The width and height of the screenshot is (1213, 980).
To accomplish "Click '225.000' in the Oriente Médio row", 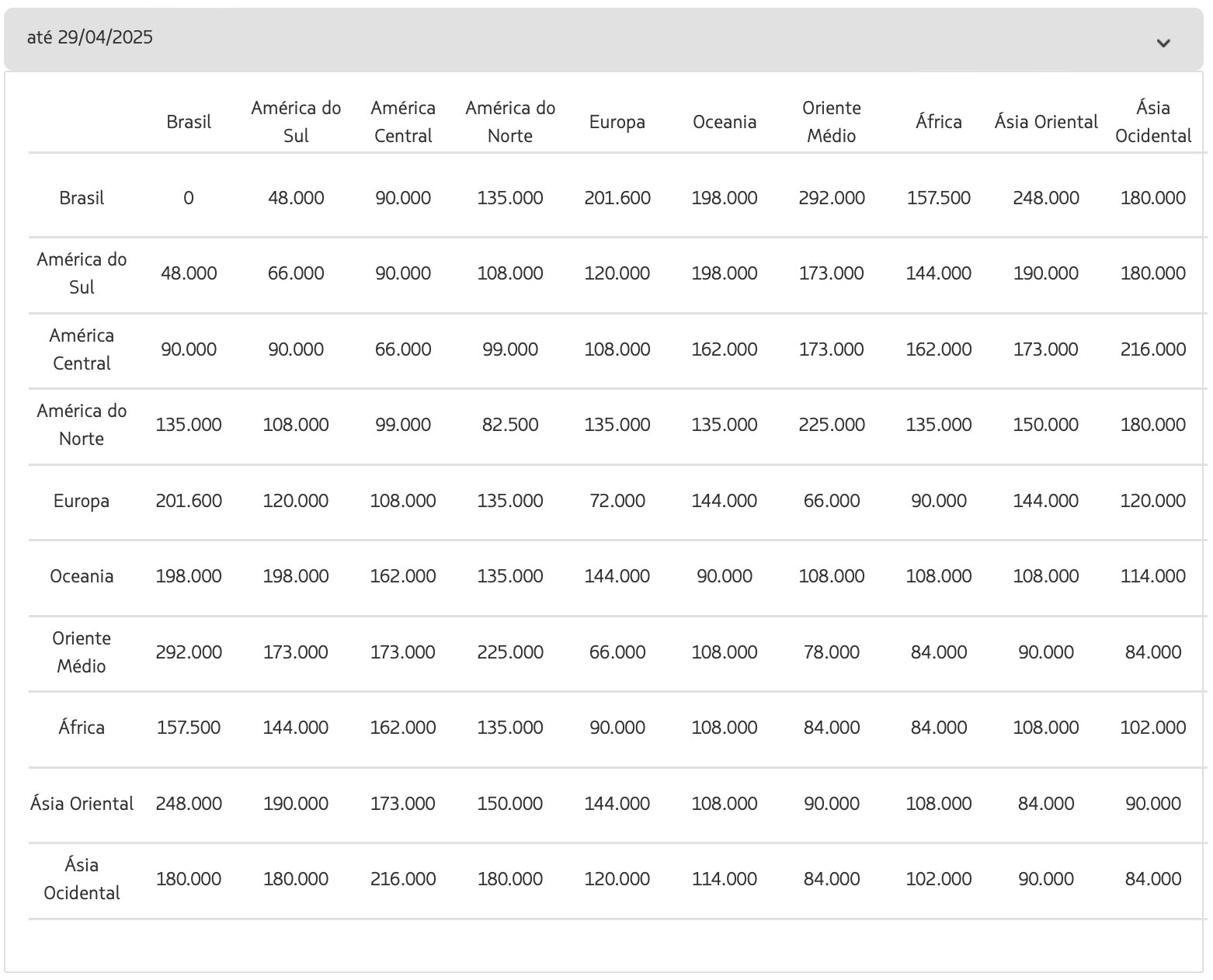I will pyautogui.click(x=510, y=652).
